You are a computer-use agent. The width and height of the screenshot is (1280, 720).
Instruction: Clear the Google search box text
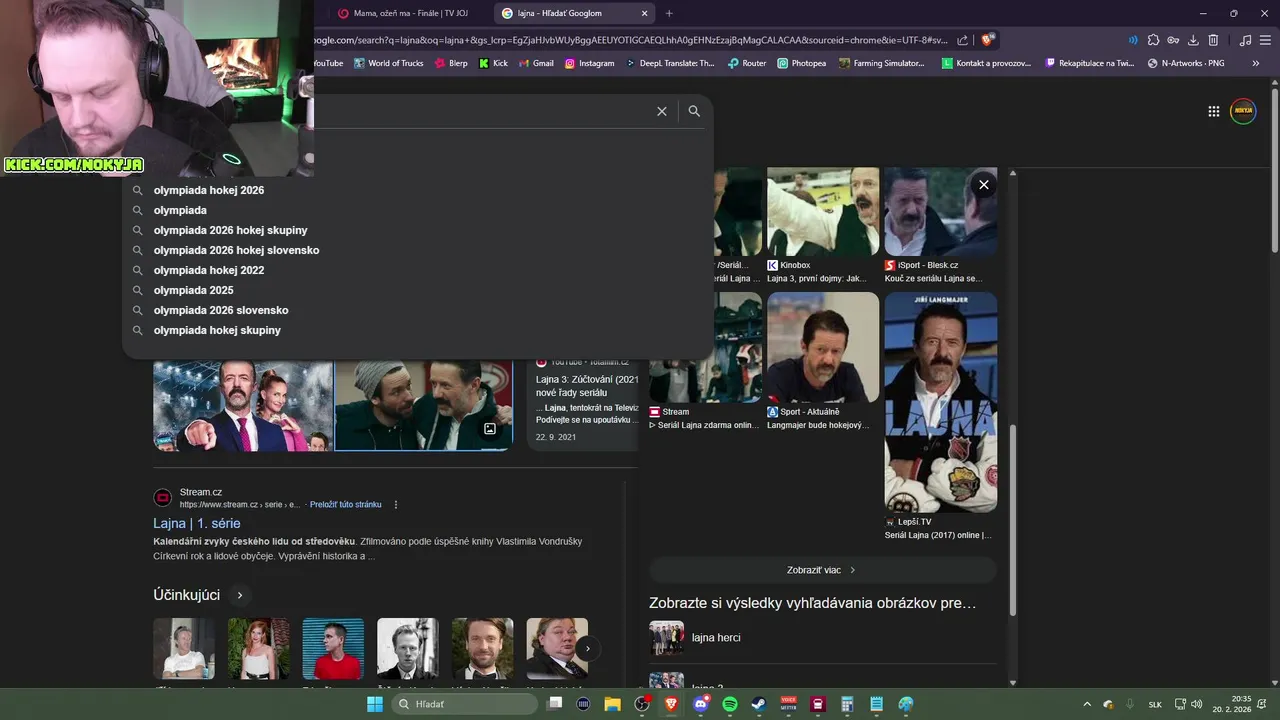tap(661, 111)
